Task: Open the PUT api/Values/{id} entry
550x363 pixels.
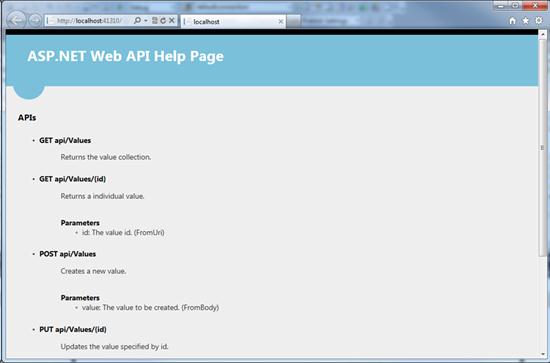Action: [x=73, y=330]
